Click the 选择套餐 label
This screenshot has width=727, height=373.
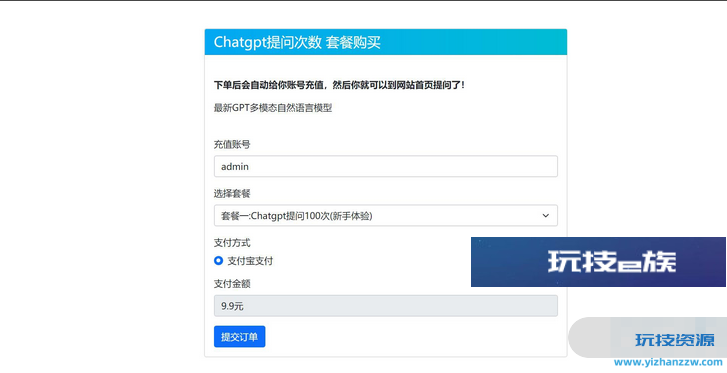pyautogui.click(x=232, y=193)
